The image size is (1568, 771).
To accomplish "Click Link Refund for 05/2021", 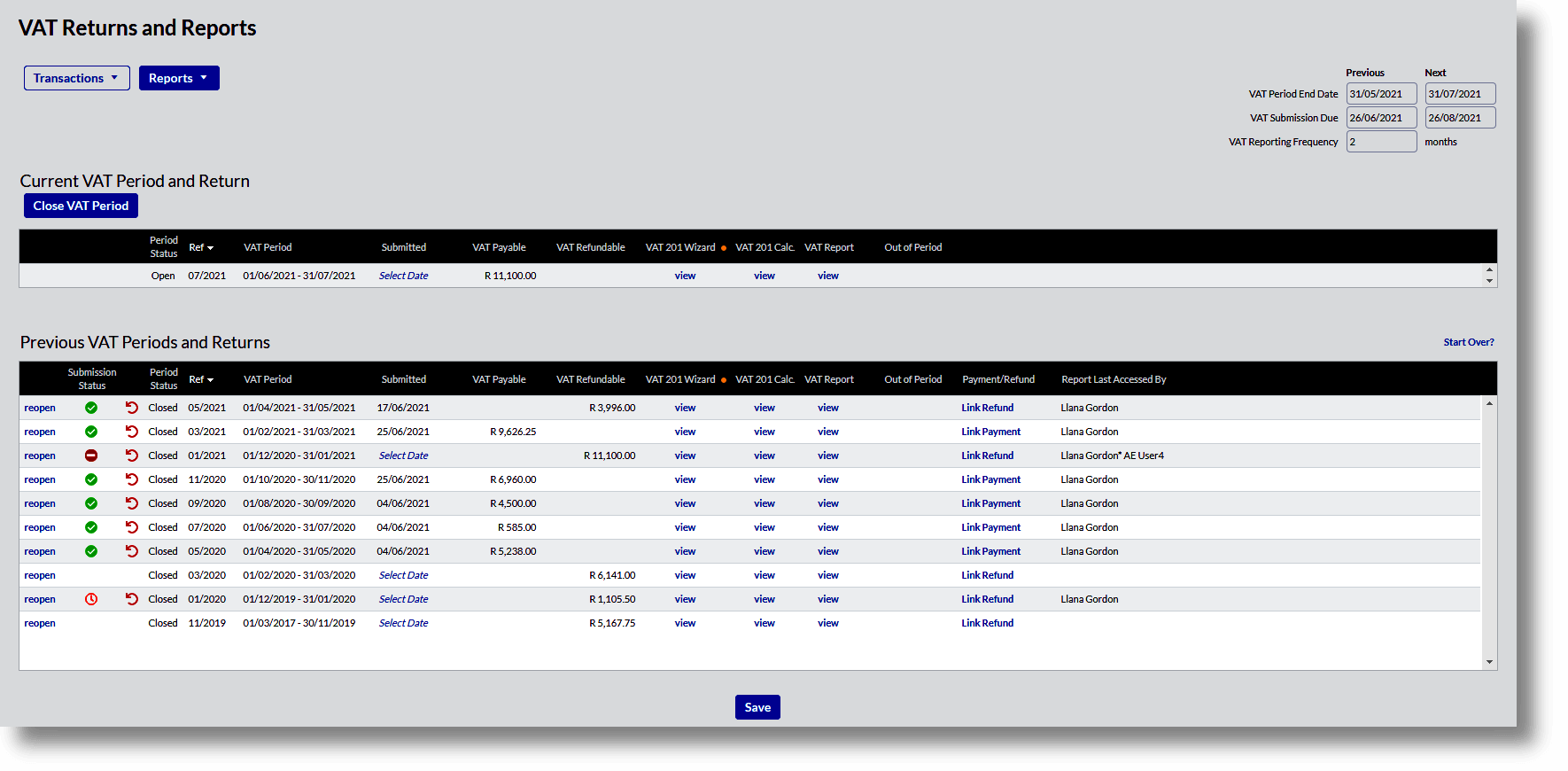I will (988, 408).
